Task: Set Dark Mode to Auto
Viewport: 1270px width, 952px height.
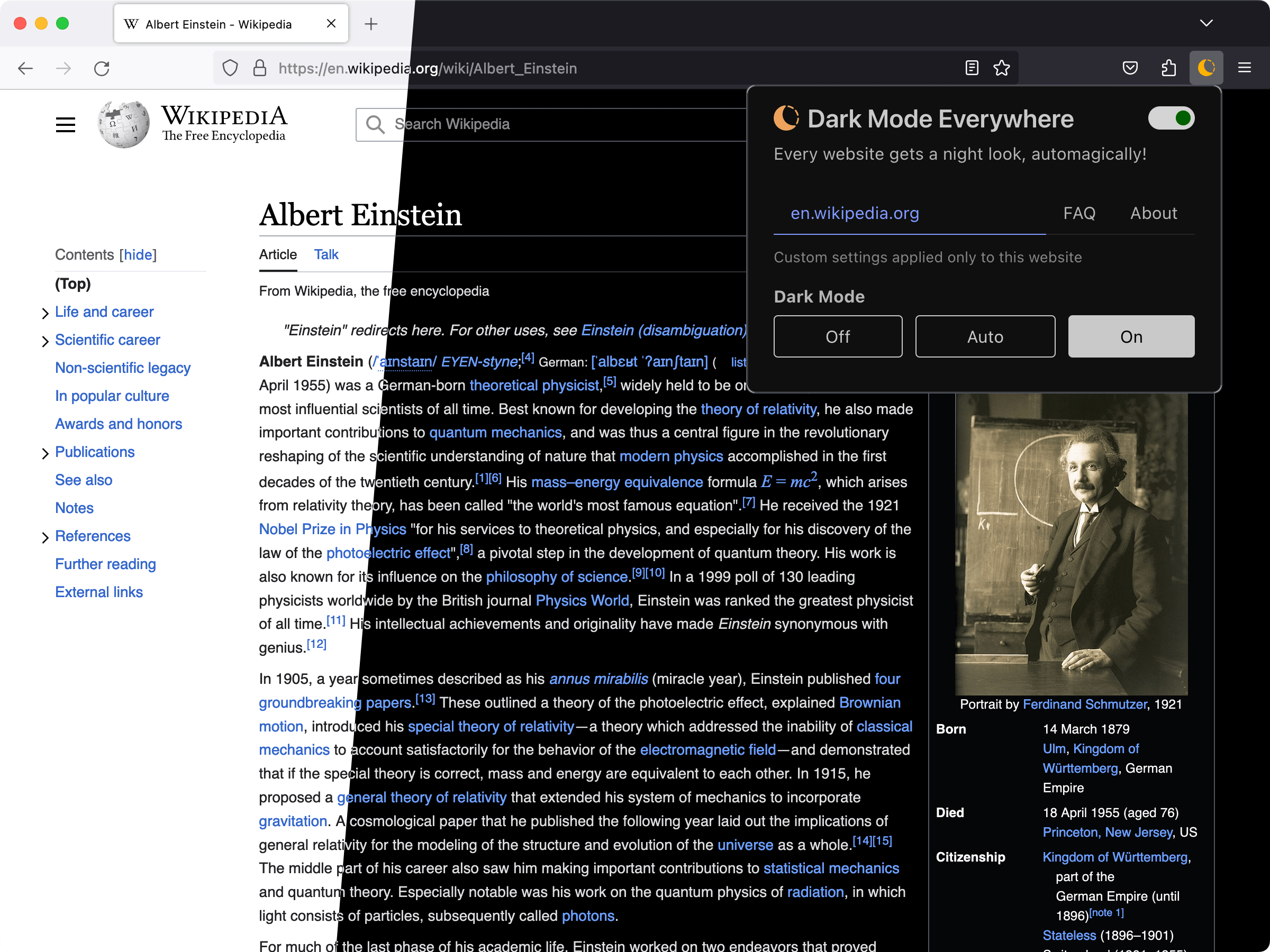Action: pos(985,336)
